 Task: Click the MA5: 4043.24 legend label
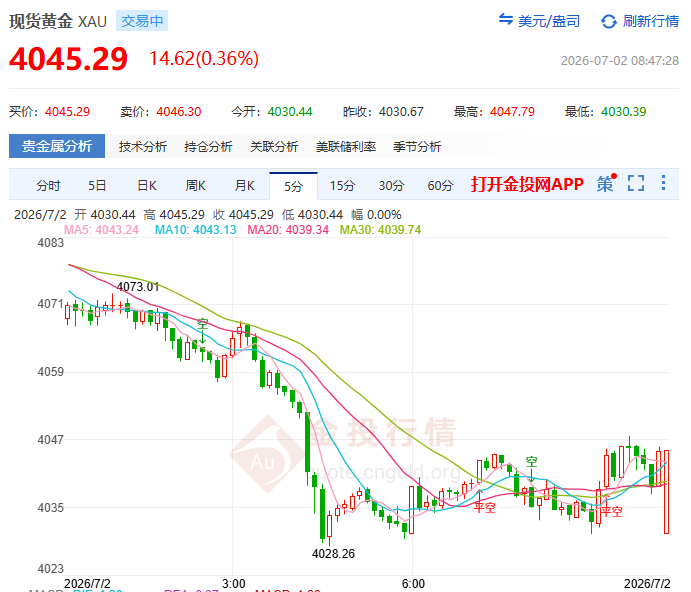(x=101, y=230)
